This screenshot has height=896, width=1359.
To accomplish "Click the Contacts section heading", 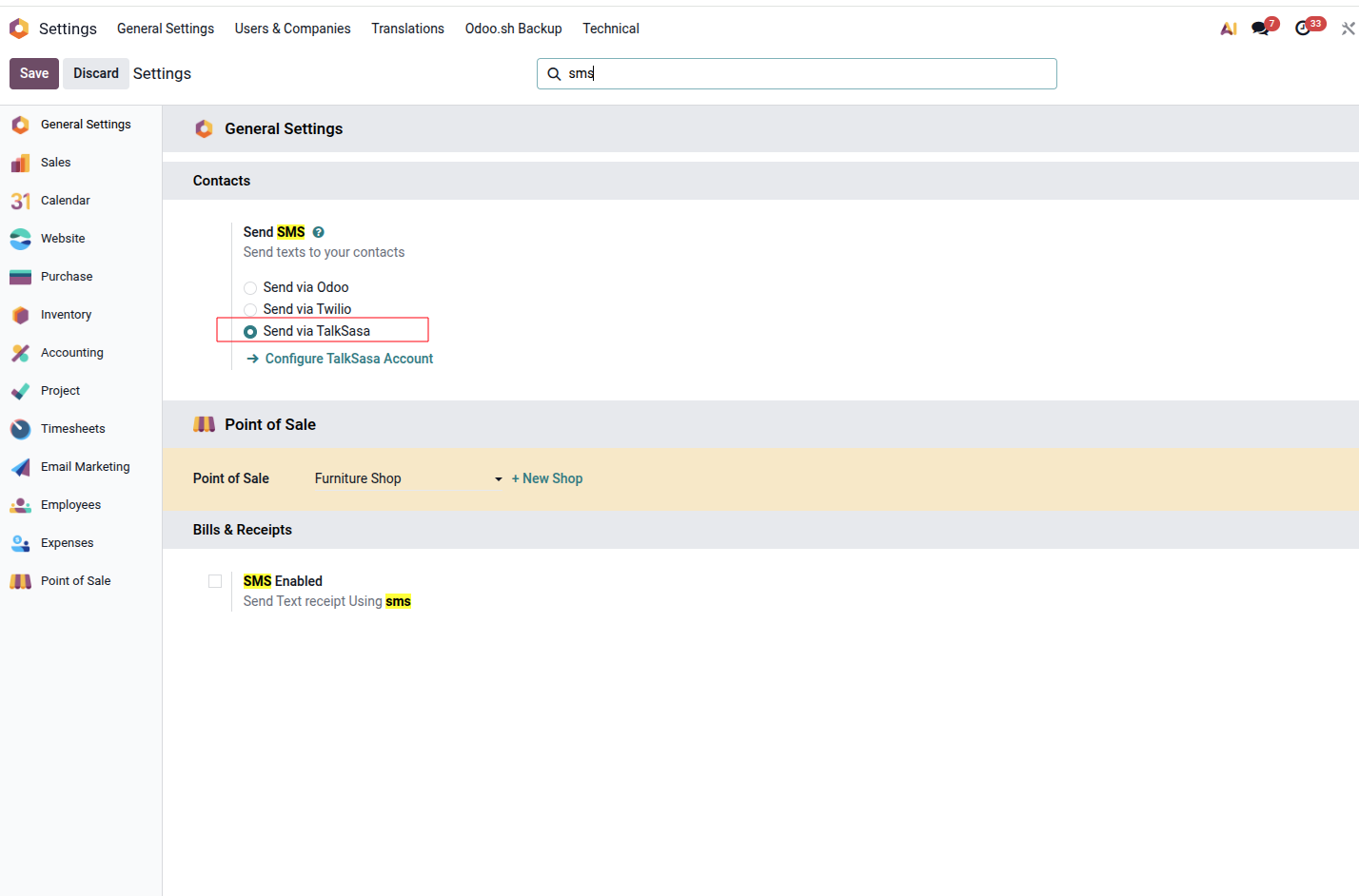I will coord(222,181).
